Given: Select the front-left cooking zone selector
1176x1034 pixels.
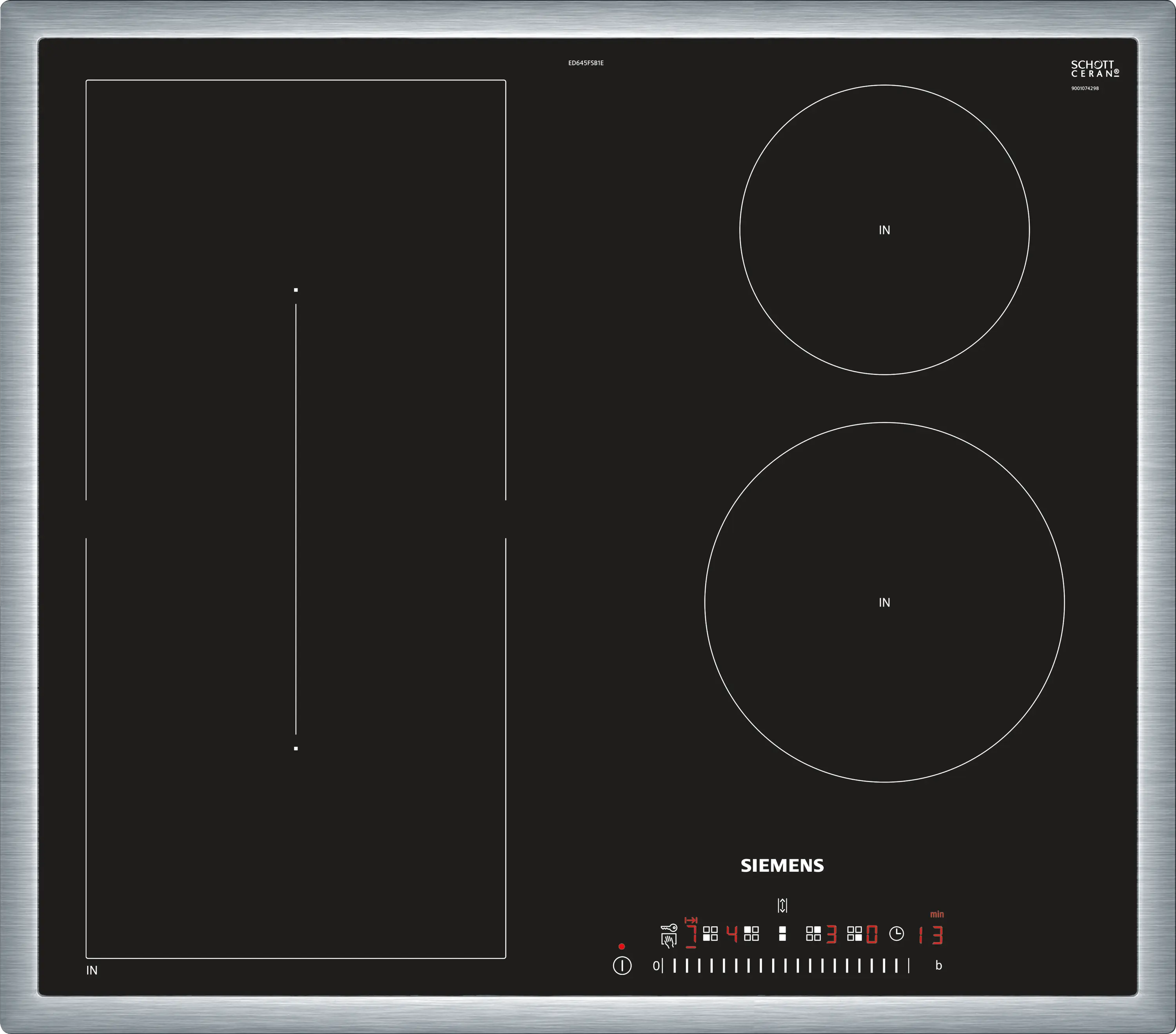Looking at the screenshot, I should tap(711, 933).
